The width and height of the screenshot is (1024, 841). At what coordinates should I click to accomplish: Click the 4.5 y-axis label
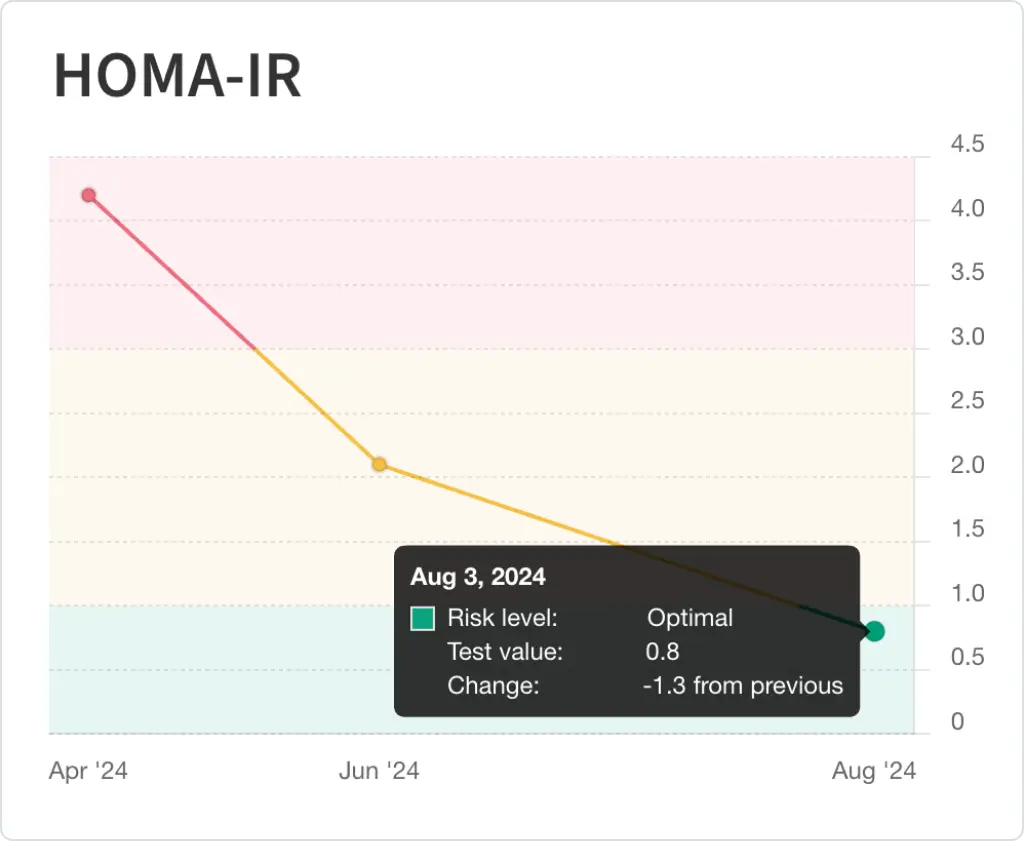[967, 144]
